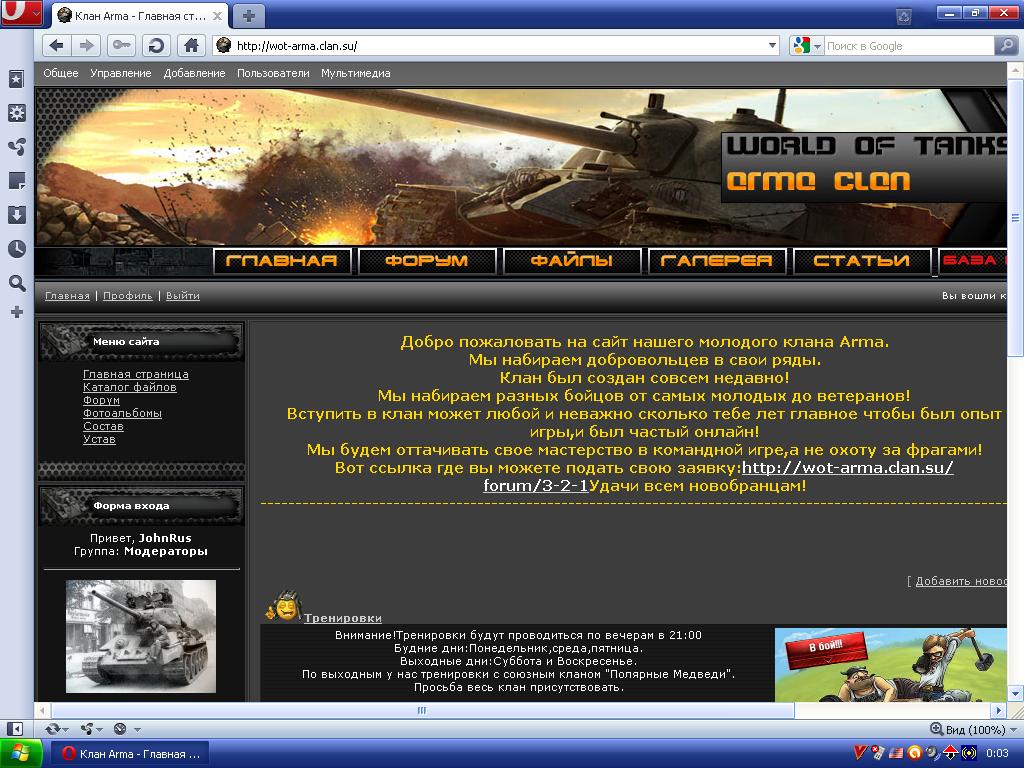Click the ФОРУМ navigation button

tap(427, 261)
